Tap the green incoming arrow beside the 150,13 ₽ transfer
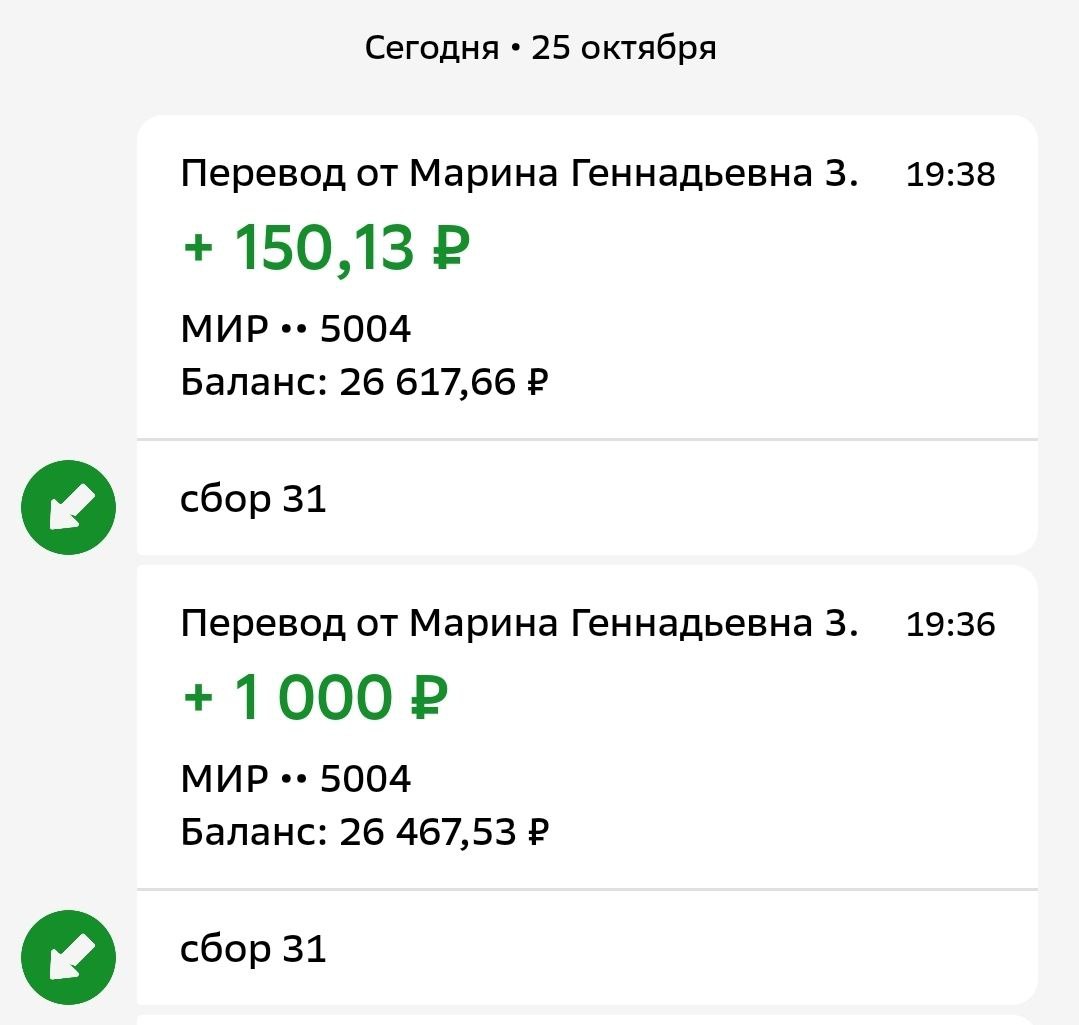1079x1025 pixels. pyautogui.click(x=68, y=507)
